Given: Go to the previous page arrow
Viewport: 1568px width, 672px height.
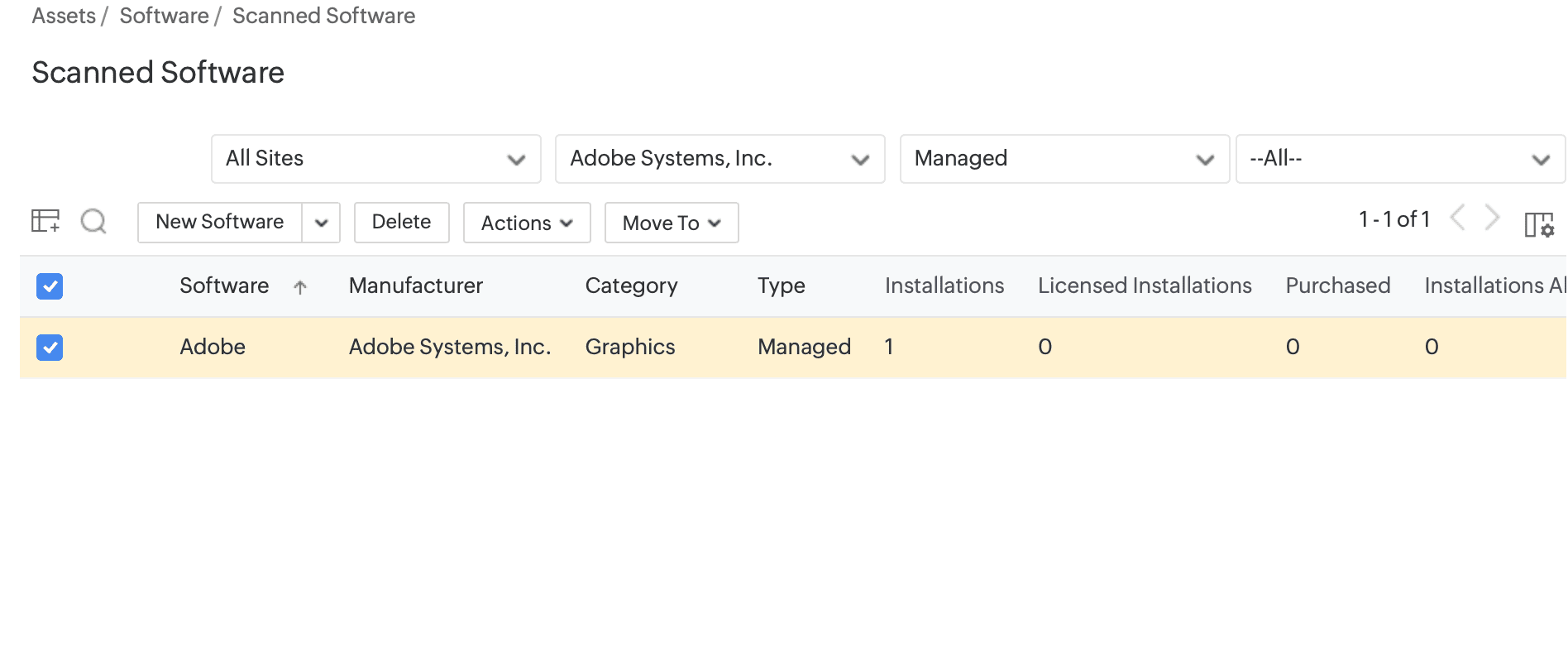Looking at the screenshot, I should coord(1458,218).
